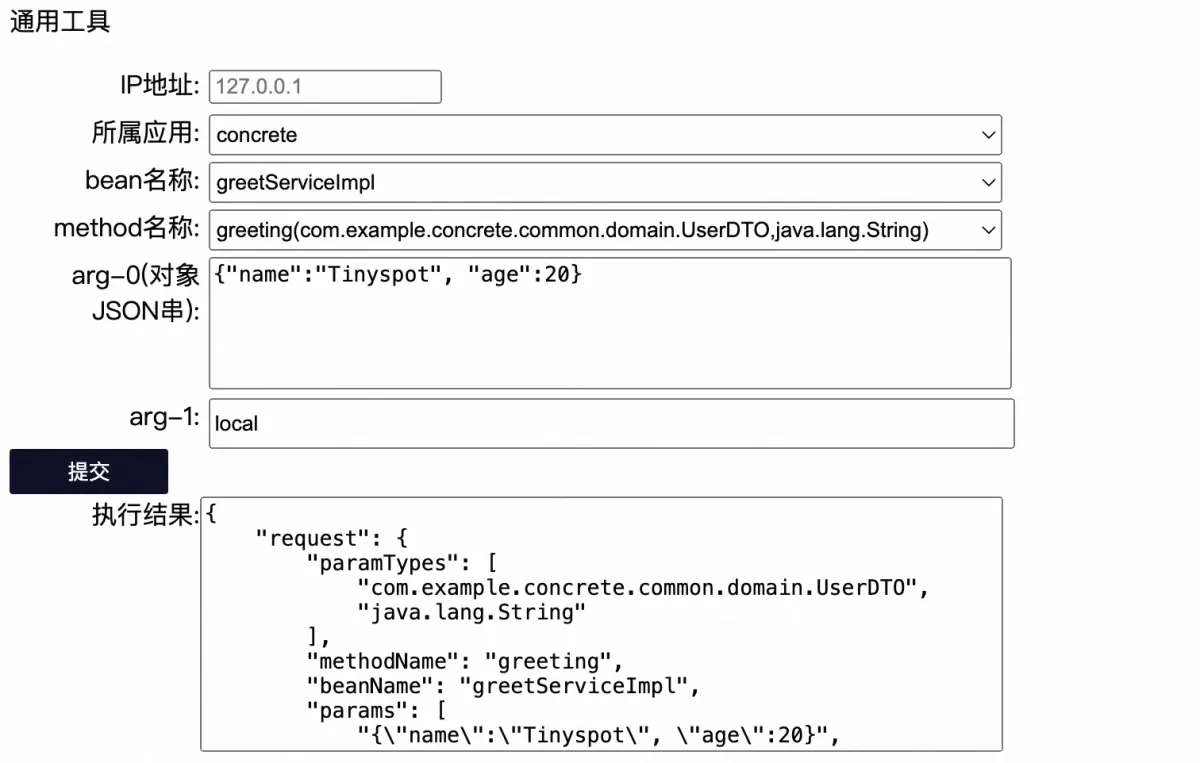
Task: Click the IP地址 label
Action: pyautogui.click(x=160, y=85)
